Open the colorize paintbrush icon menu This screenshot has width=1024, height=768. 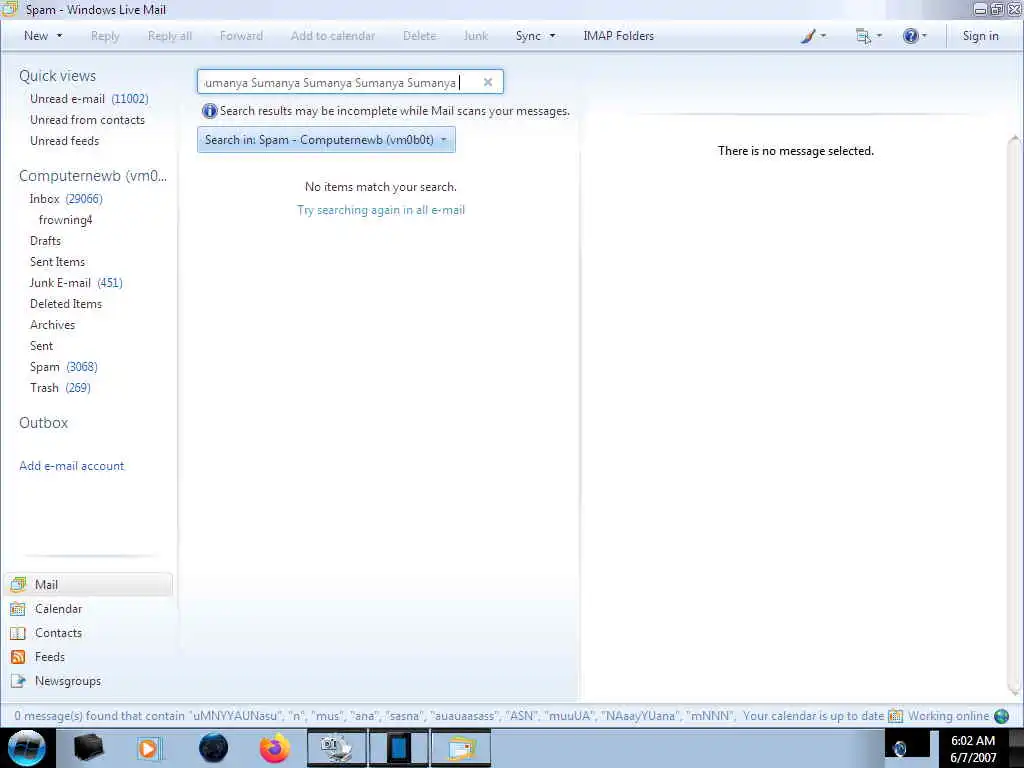click(x=808, y=36)
